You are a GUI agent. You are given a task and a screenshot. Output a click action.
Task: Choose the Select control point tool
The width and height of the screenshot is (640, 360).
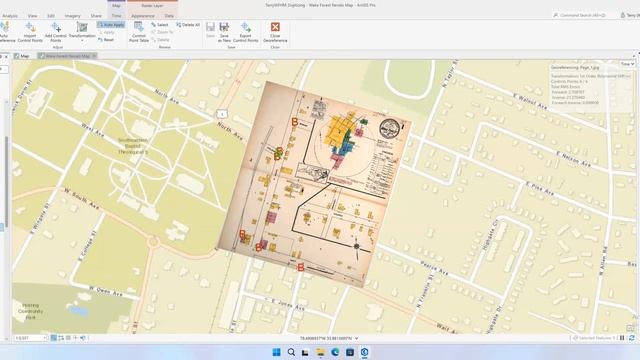pyautogui.click(x=160, y=25)
